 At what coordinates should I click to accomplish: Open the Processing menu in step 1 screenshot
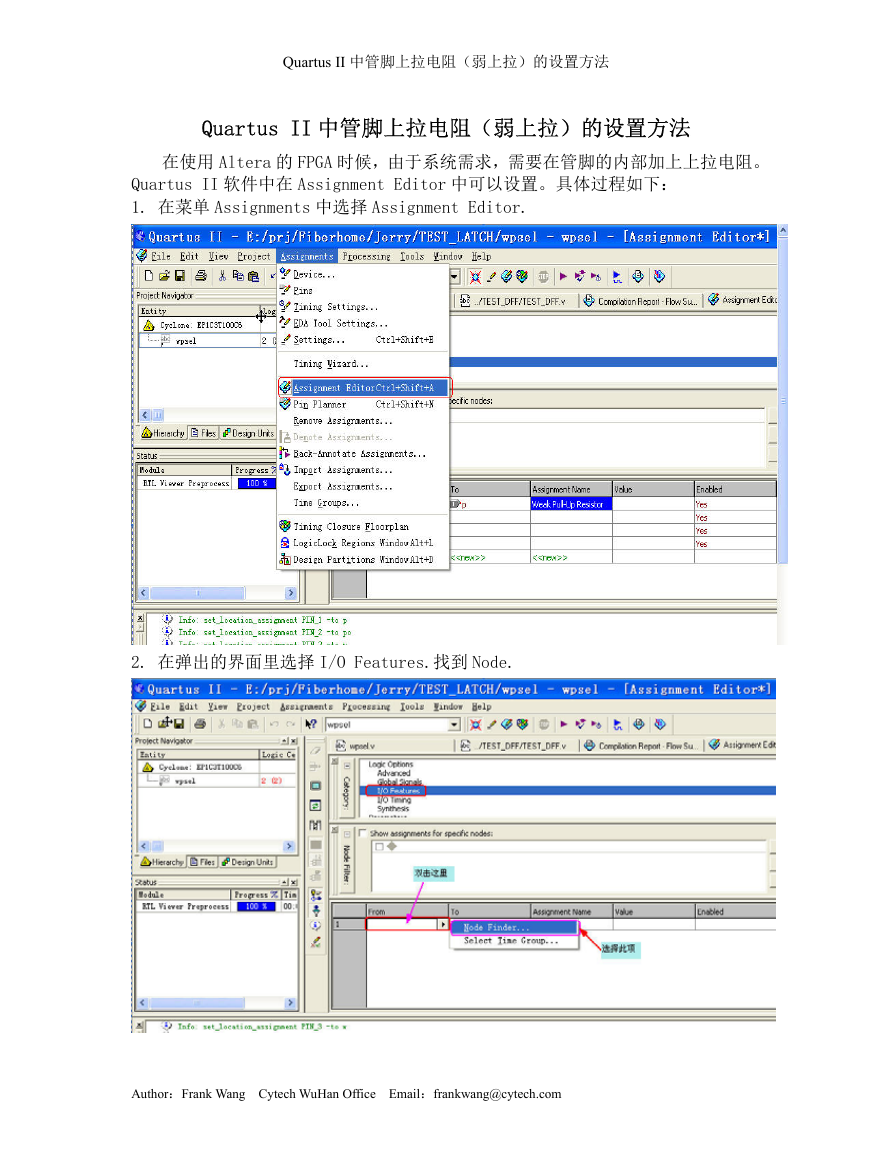point(366,256)
